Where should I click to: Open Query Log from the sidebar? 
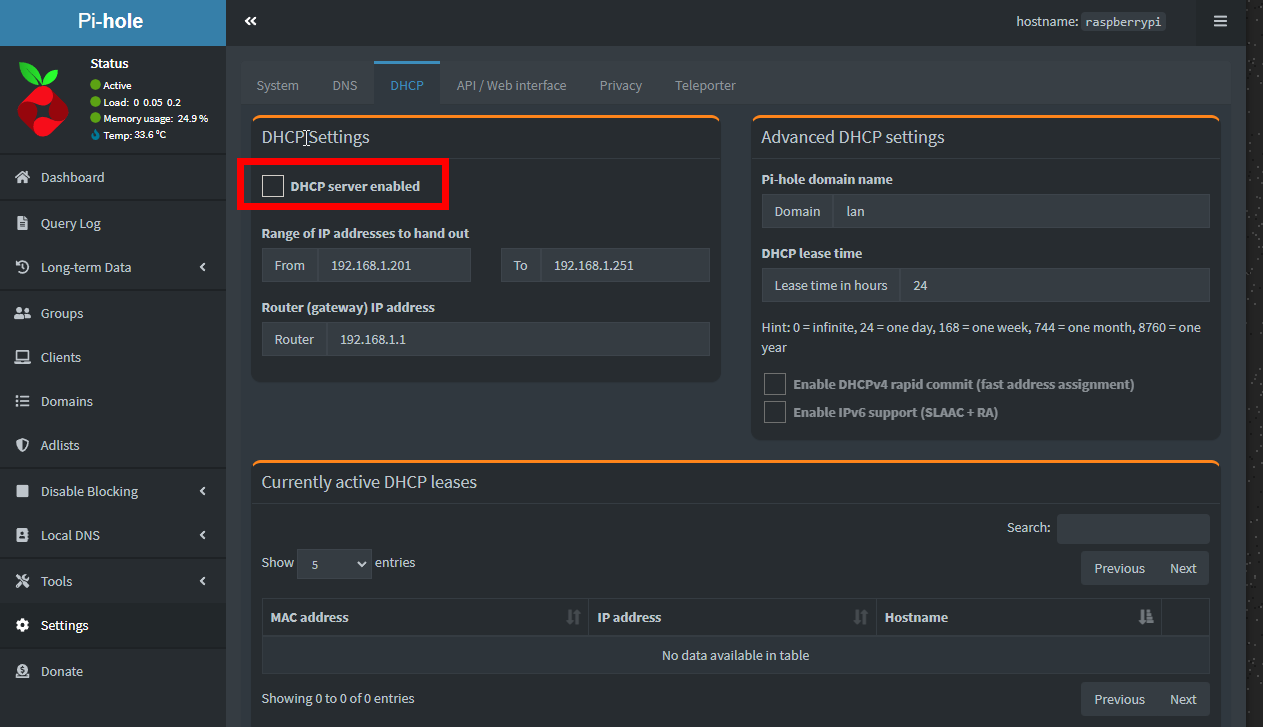tap(113, 223)
